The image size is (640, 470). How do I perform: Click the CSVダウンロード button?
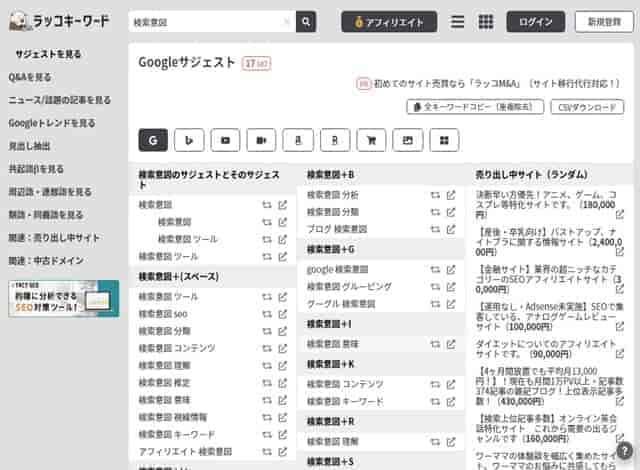pyautogui.click(x=587, y=107)
